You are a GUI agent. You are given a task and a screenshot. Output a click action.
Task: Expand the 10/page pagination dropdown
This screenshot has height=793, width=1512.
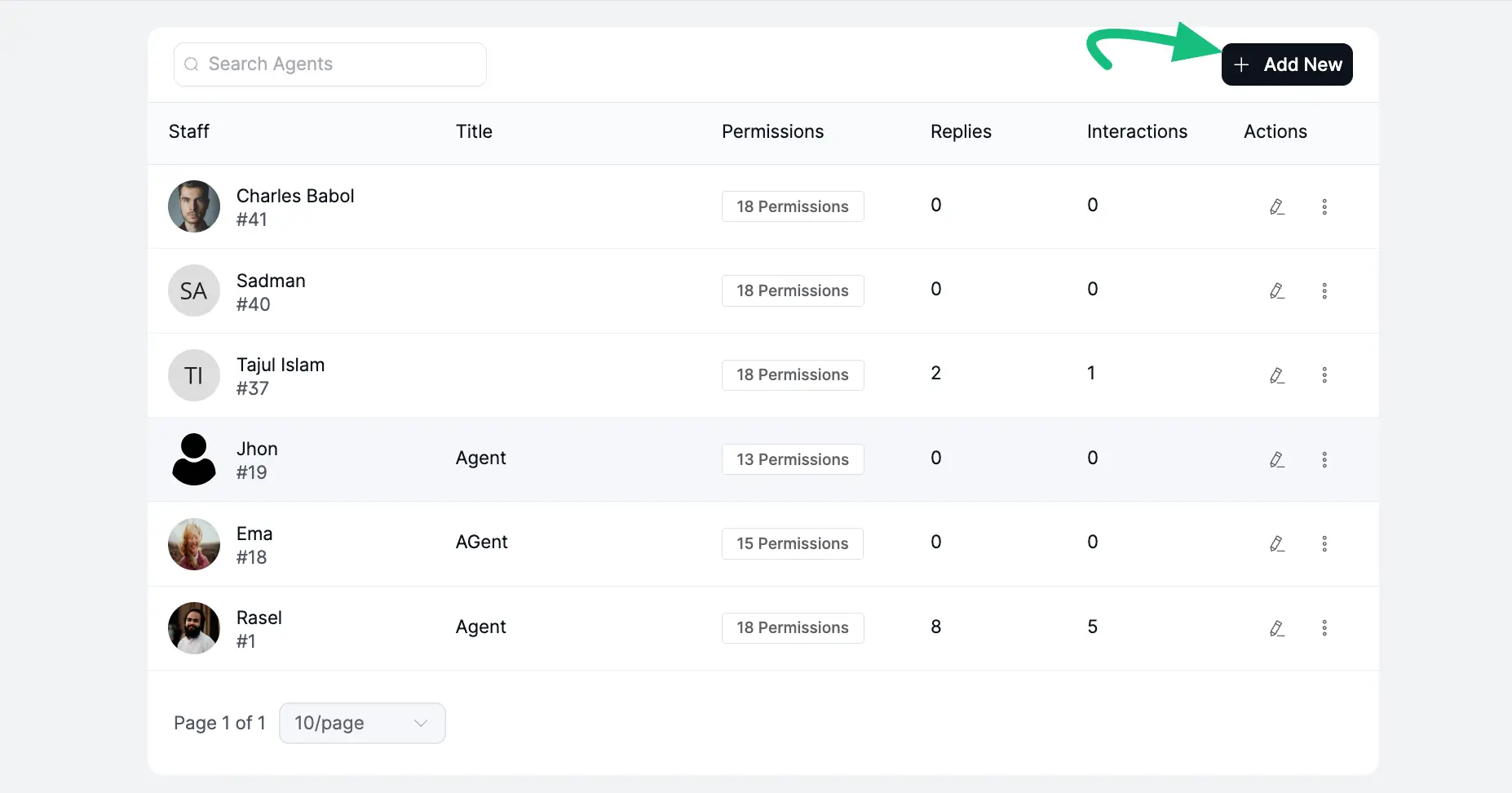361,723
